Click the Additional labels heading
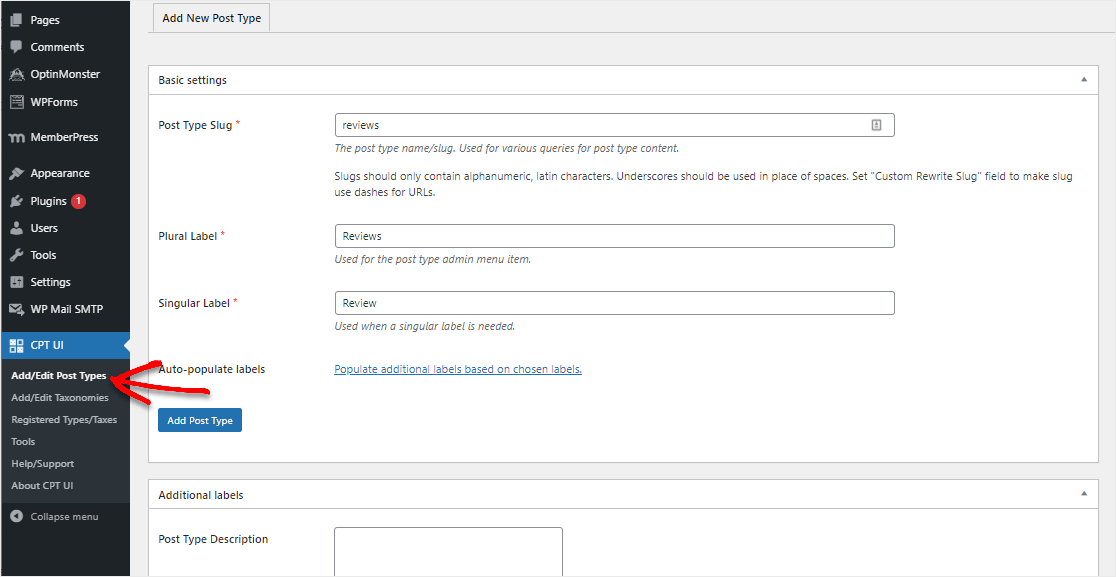Image resolution: width=1116 pixels, height=577 pixels. point(201,494)
